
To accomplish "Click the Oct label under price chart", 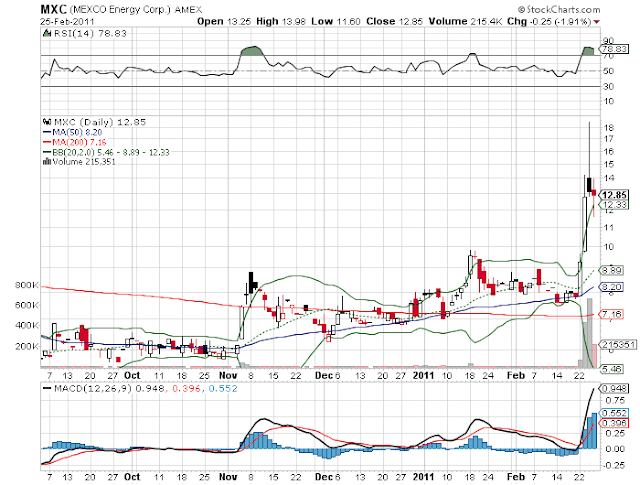I will (132, 375).
